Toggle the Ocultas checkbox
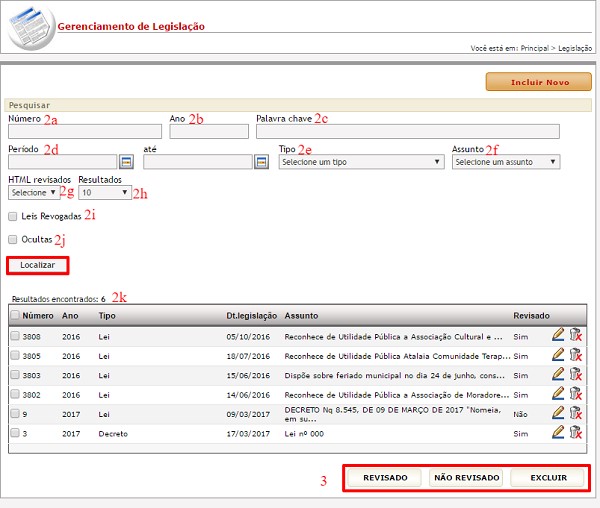Image resolution: width=600 pixels, height=508 pixels. pyautogui.click(x=13, y=239)
